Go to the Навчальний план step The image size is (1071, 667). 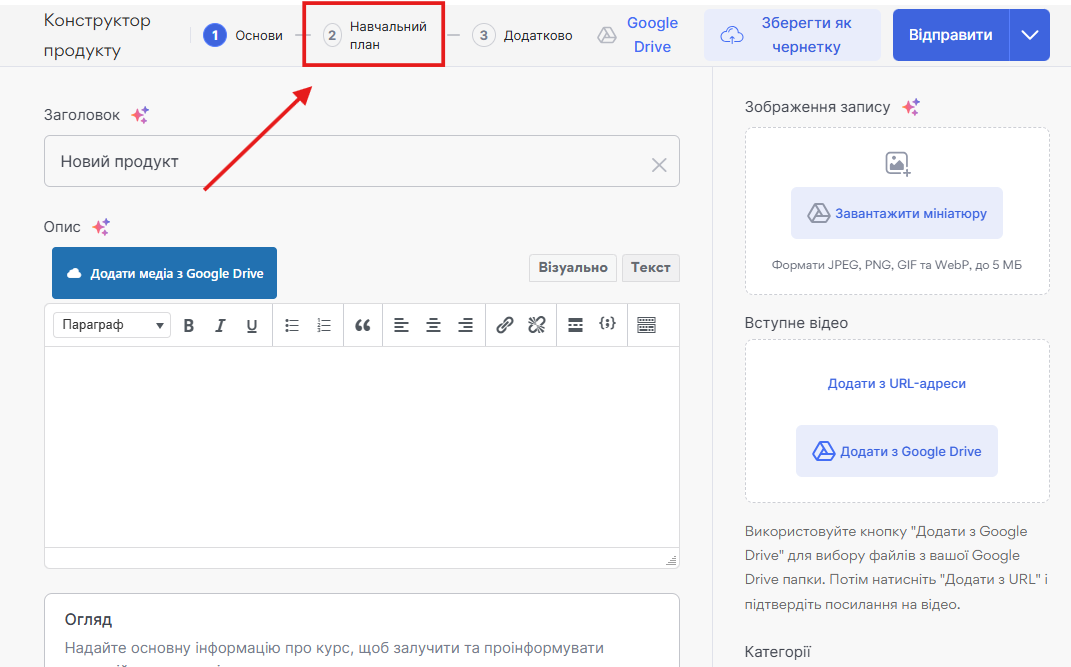(375, 36)
